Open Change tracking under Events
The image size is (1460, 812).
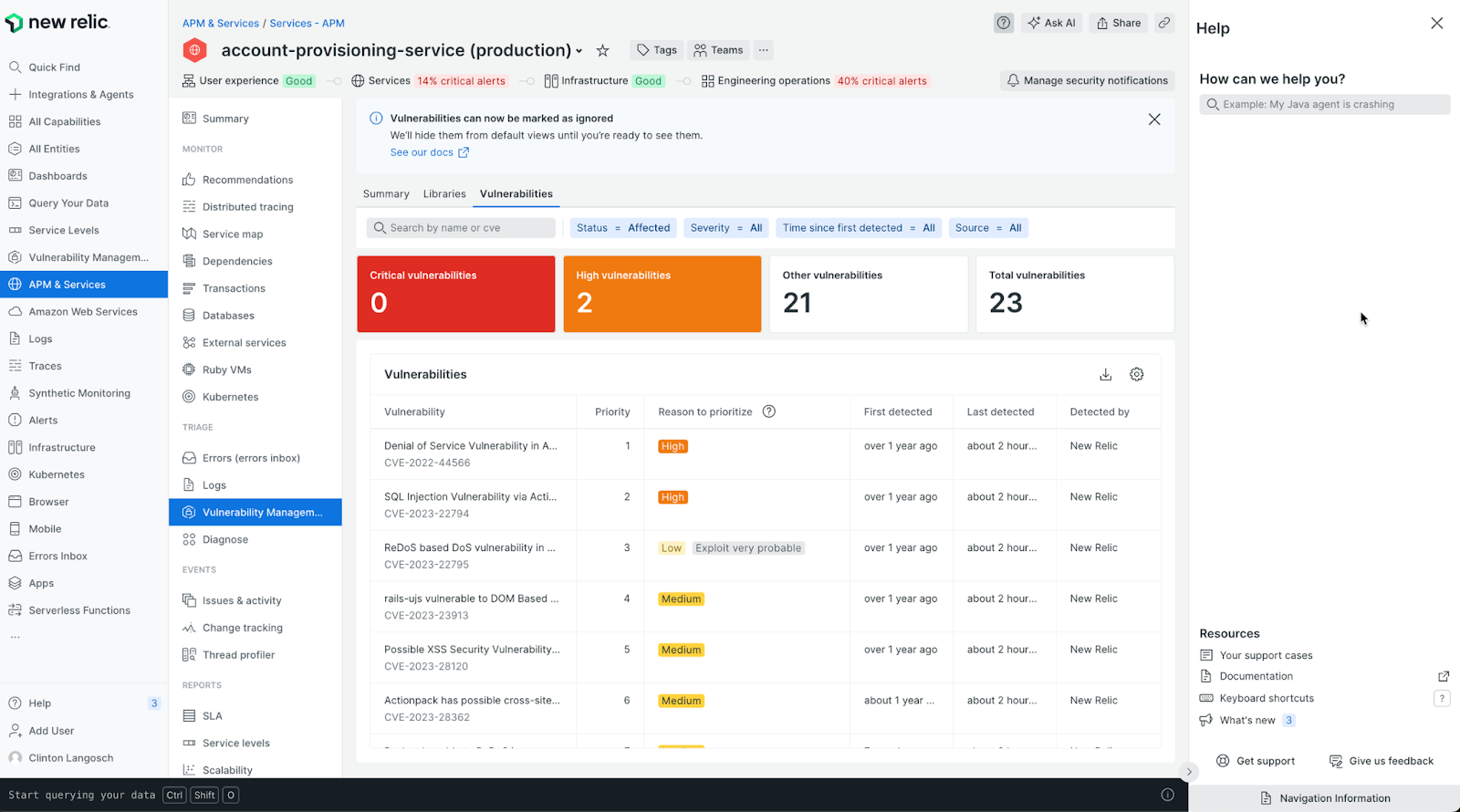(x=255, y=628)
